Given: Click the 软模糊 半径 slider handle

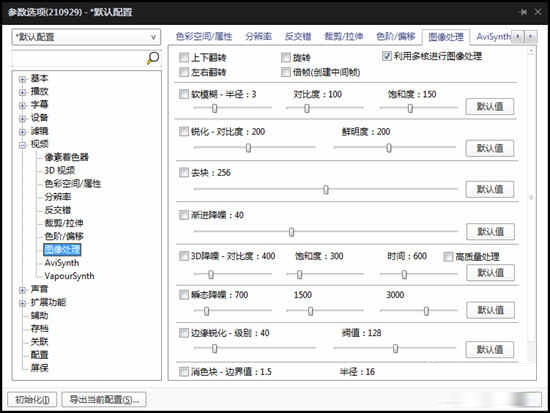Looking at the screenshot, I should tap(214, 108).
